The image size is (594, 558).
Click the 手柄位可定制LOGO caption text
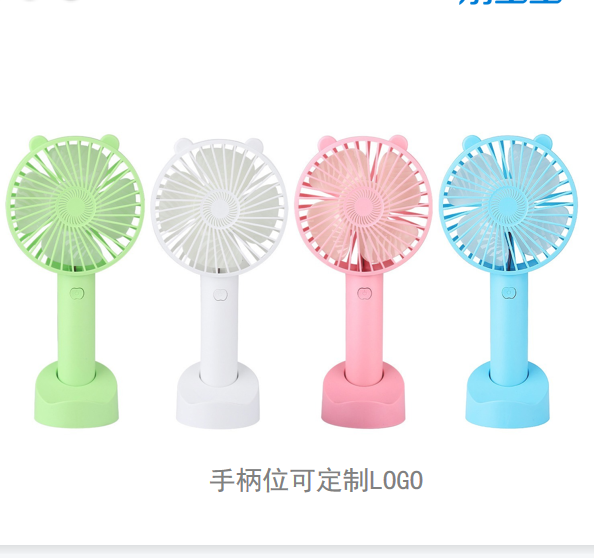(316, 481)
